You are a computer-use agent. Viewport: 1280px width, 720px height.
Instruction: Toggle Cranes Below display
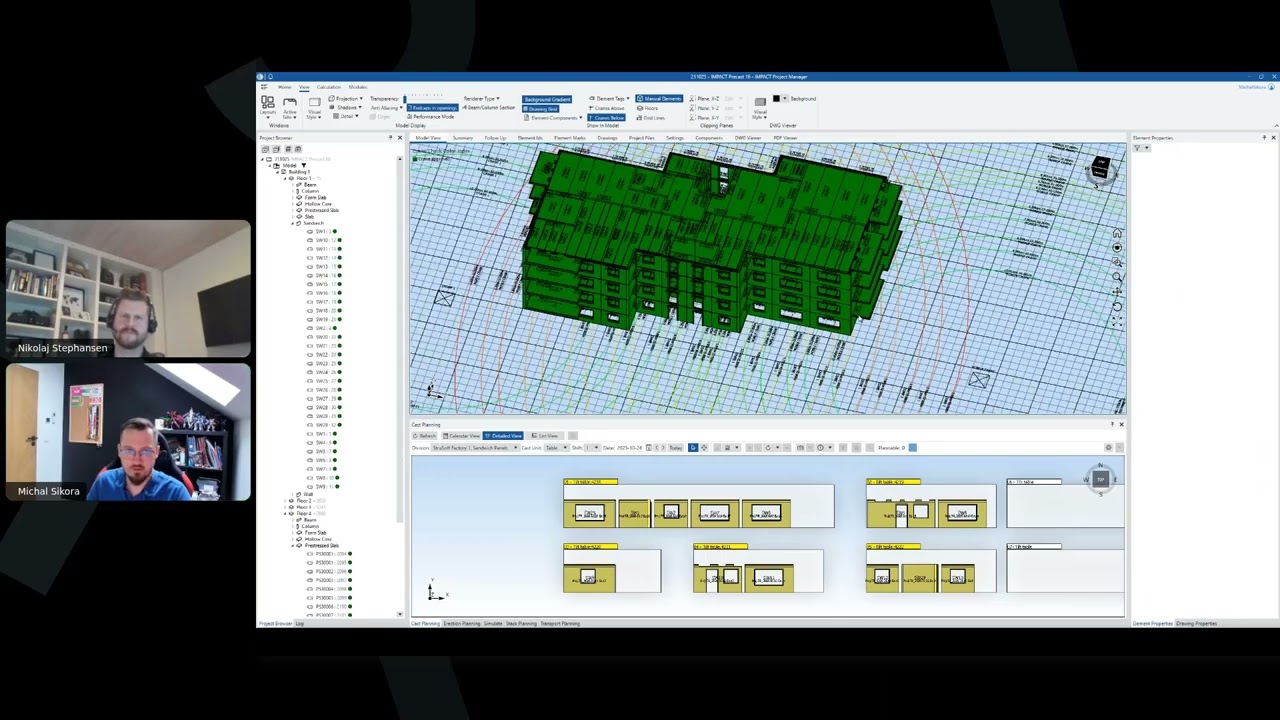tap(607, 117)
